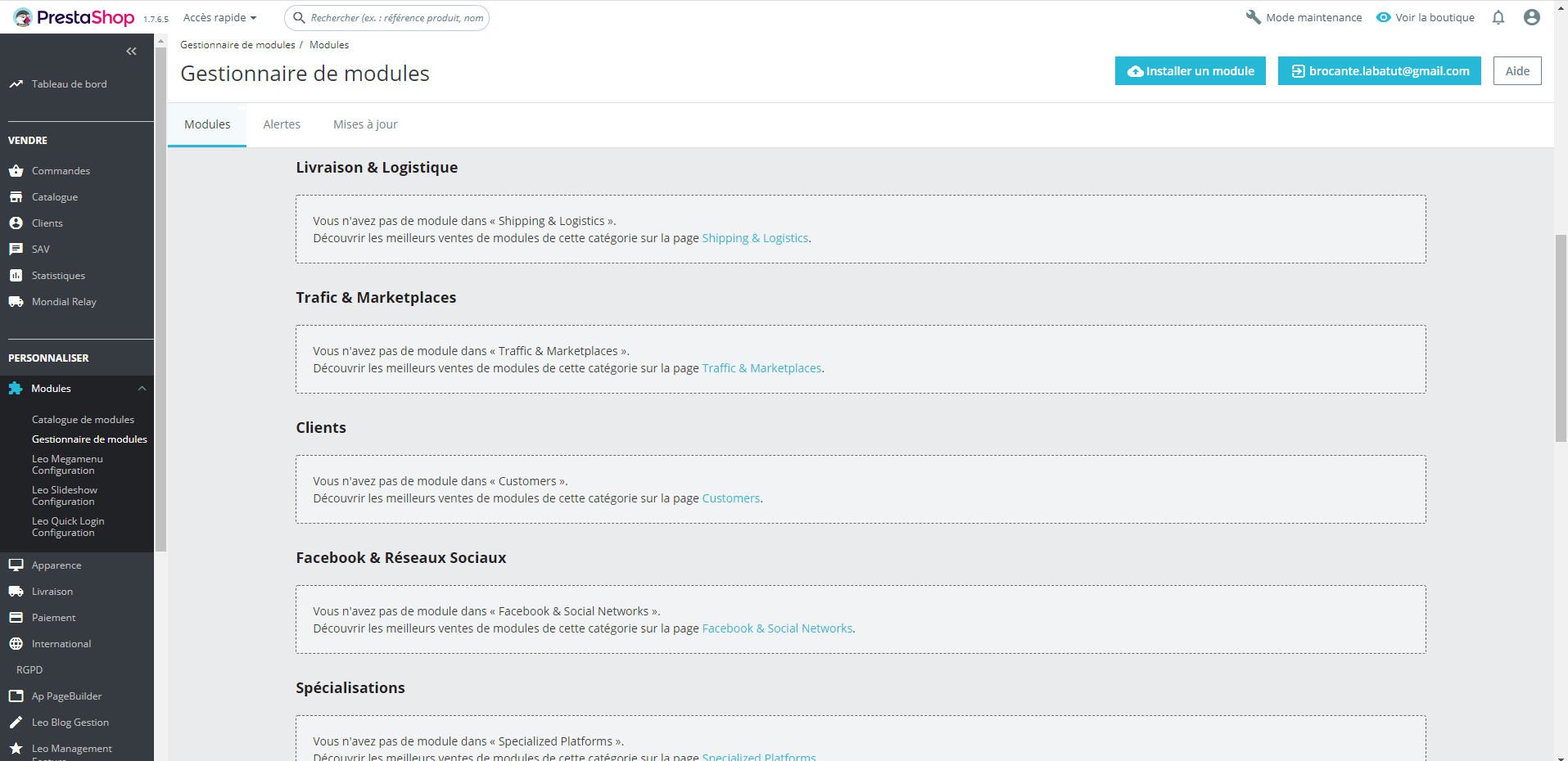
Task: Open Catalogue de modules submenu item
Action: (83, 420)
